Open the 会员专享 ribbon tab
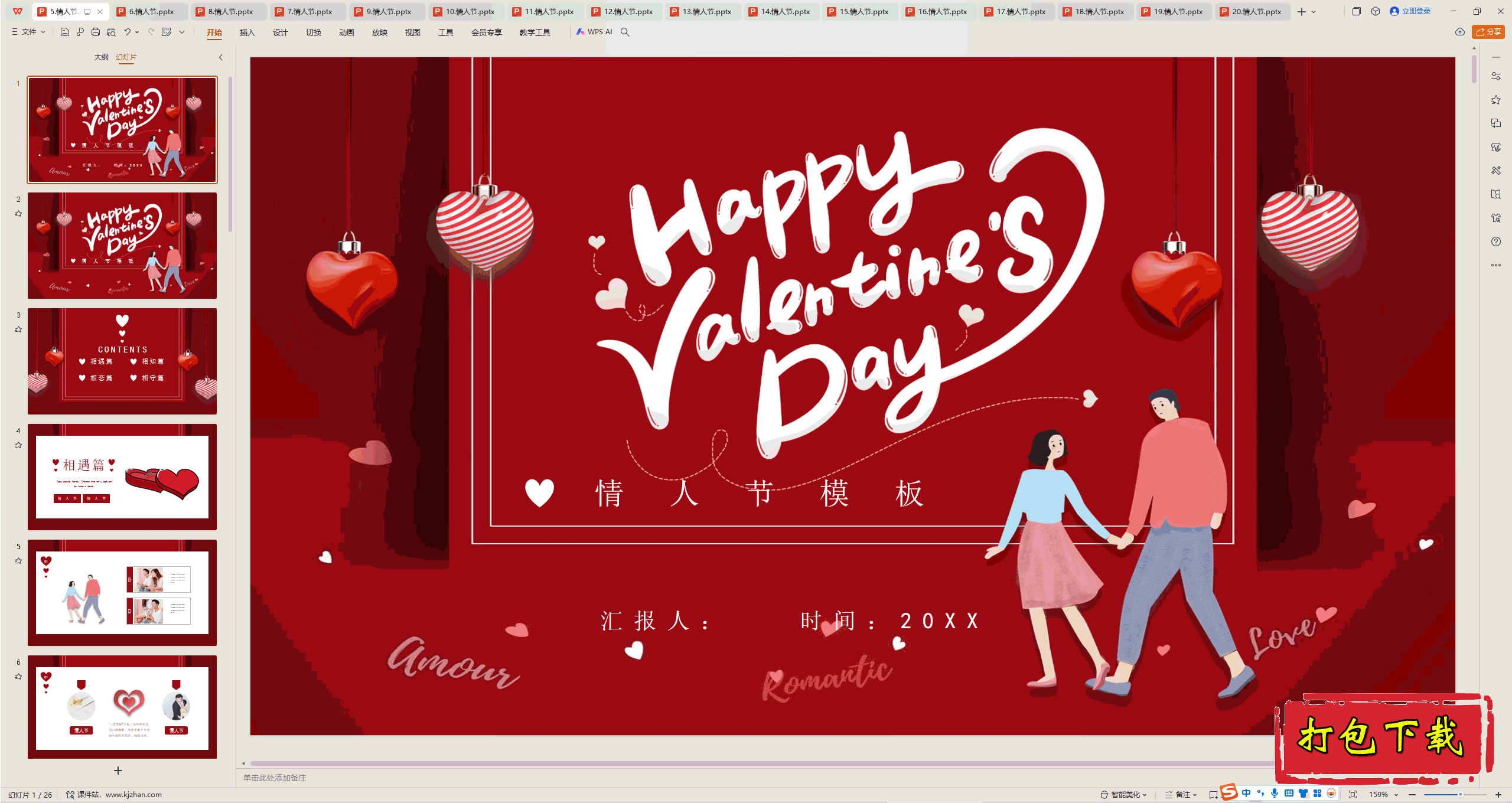Image resolution: width=1512 pixels, height=803 pixels. [x=486, y=32]
